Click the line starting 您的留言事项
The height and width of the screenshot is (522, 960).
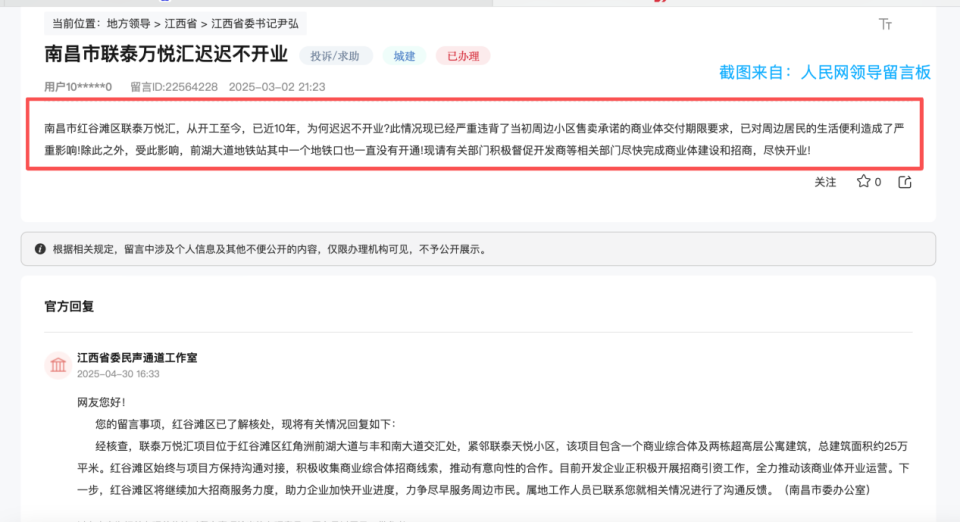click(246, 424)
